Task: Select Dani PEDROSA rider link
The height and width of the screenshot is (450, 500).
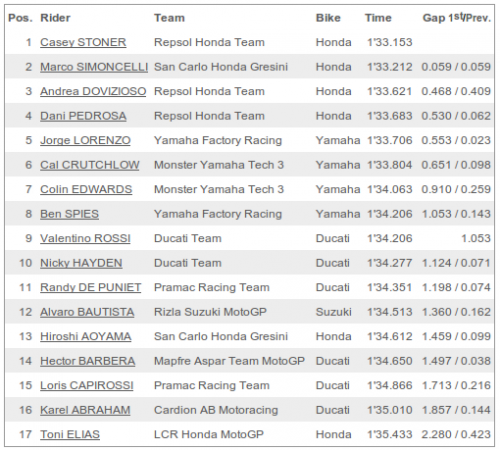Action: (x=83, y=116)
